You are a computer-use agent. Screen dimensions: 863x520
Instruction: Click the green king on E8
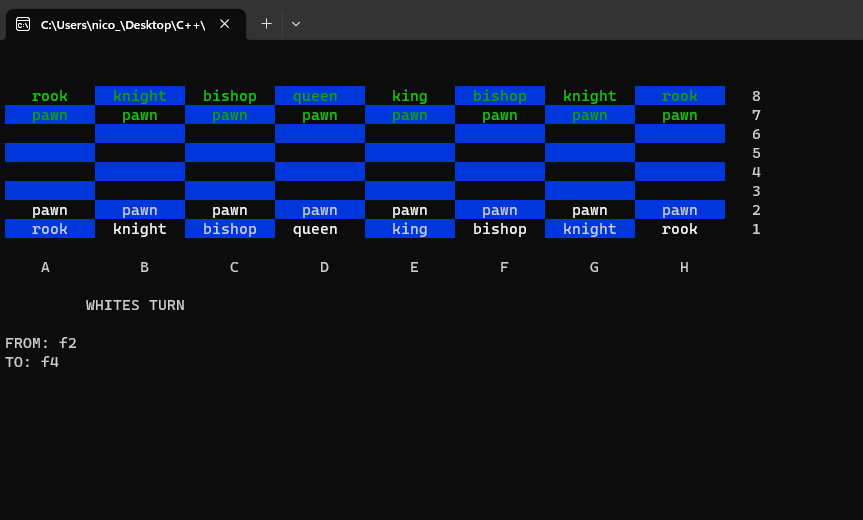click(409, 96)
